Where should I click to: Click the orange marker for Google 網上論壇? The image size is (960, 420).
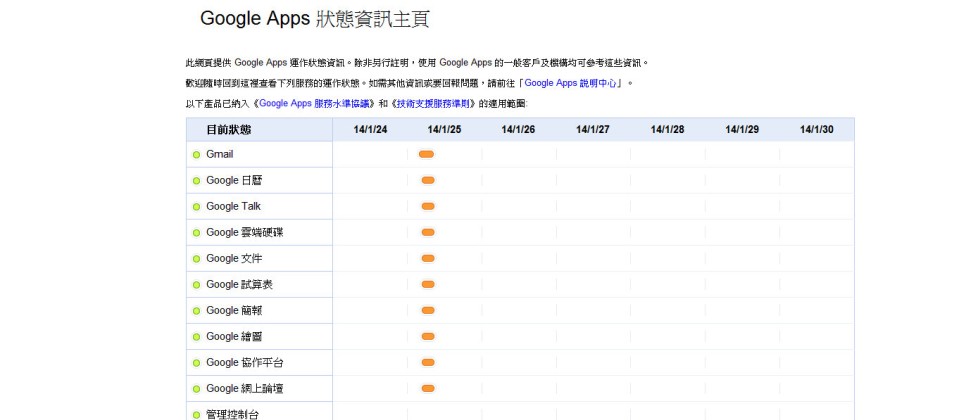coord(428,388)
